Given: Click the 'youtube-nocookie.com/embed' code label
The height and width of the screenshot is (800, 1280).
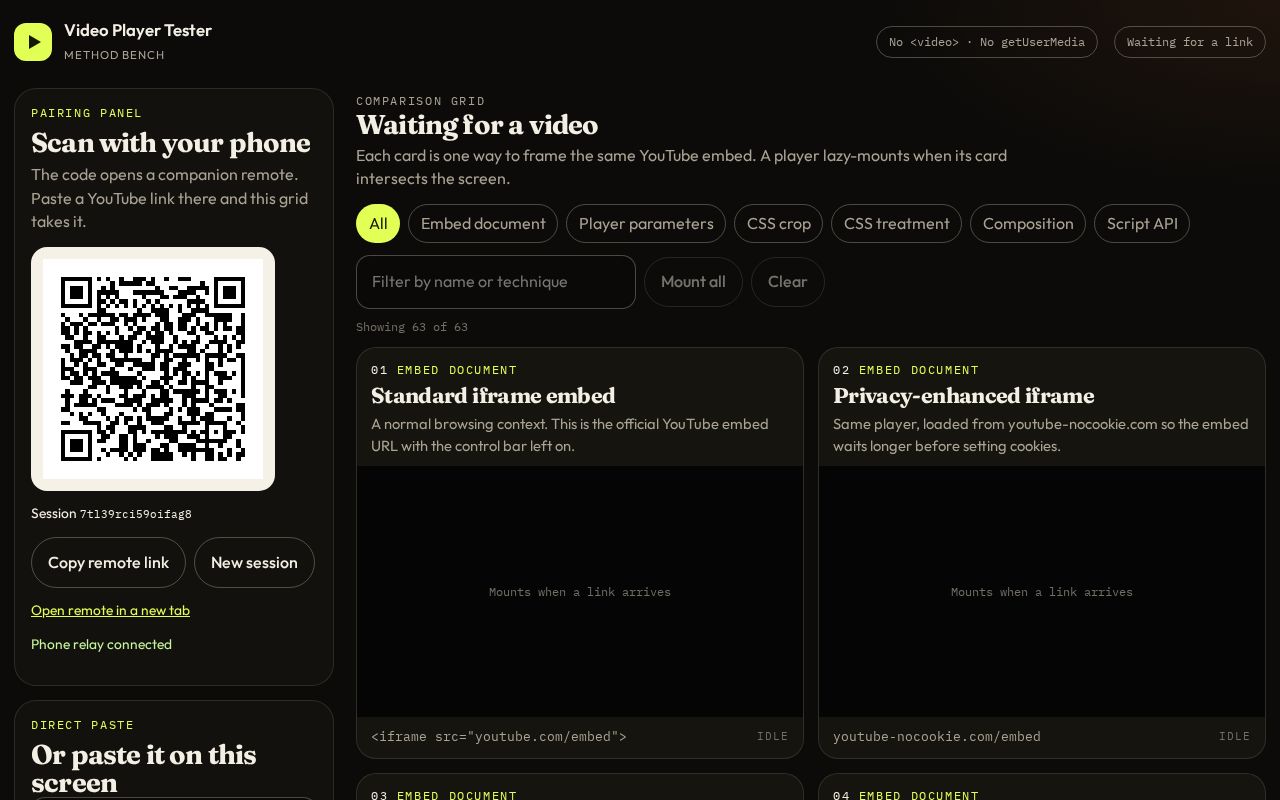Looking at the screenshot, I should (x=937, y=737).
